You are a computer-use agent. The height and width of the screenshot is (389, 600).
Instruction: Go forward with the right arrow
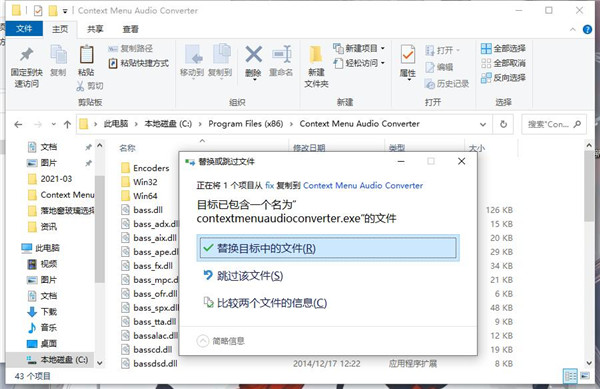[38, 124]
